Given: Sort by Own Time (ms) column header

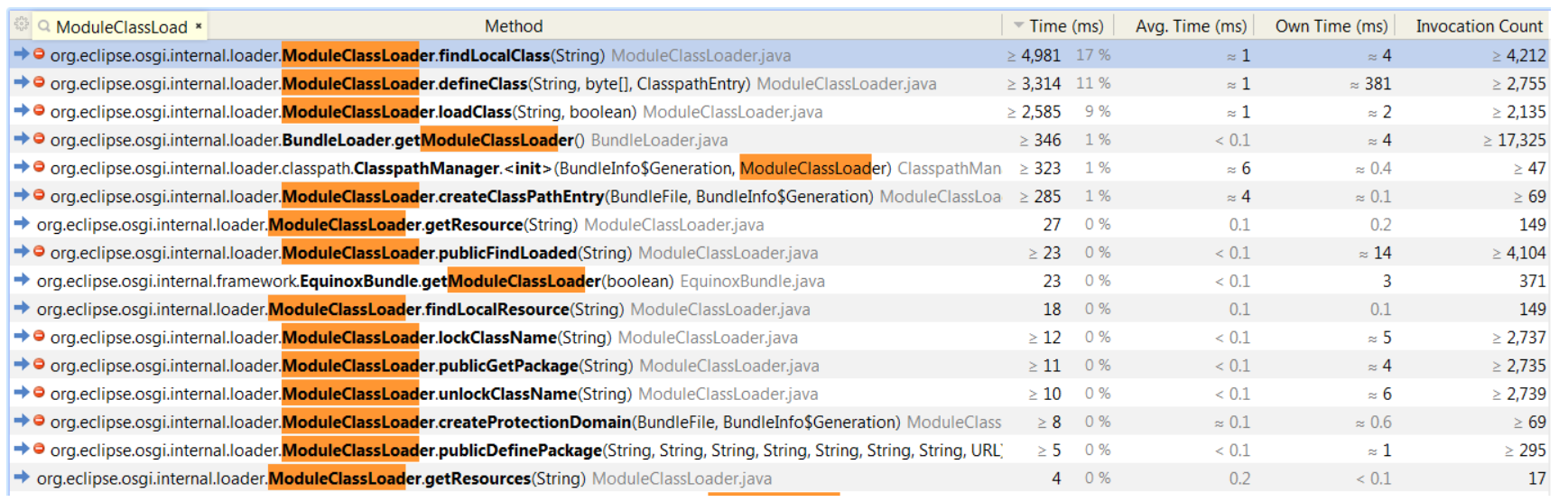Looking at the screenshot, I should point(1331,26).
